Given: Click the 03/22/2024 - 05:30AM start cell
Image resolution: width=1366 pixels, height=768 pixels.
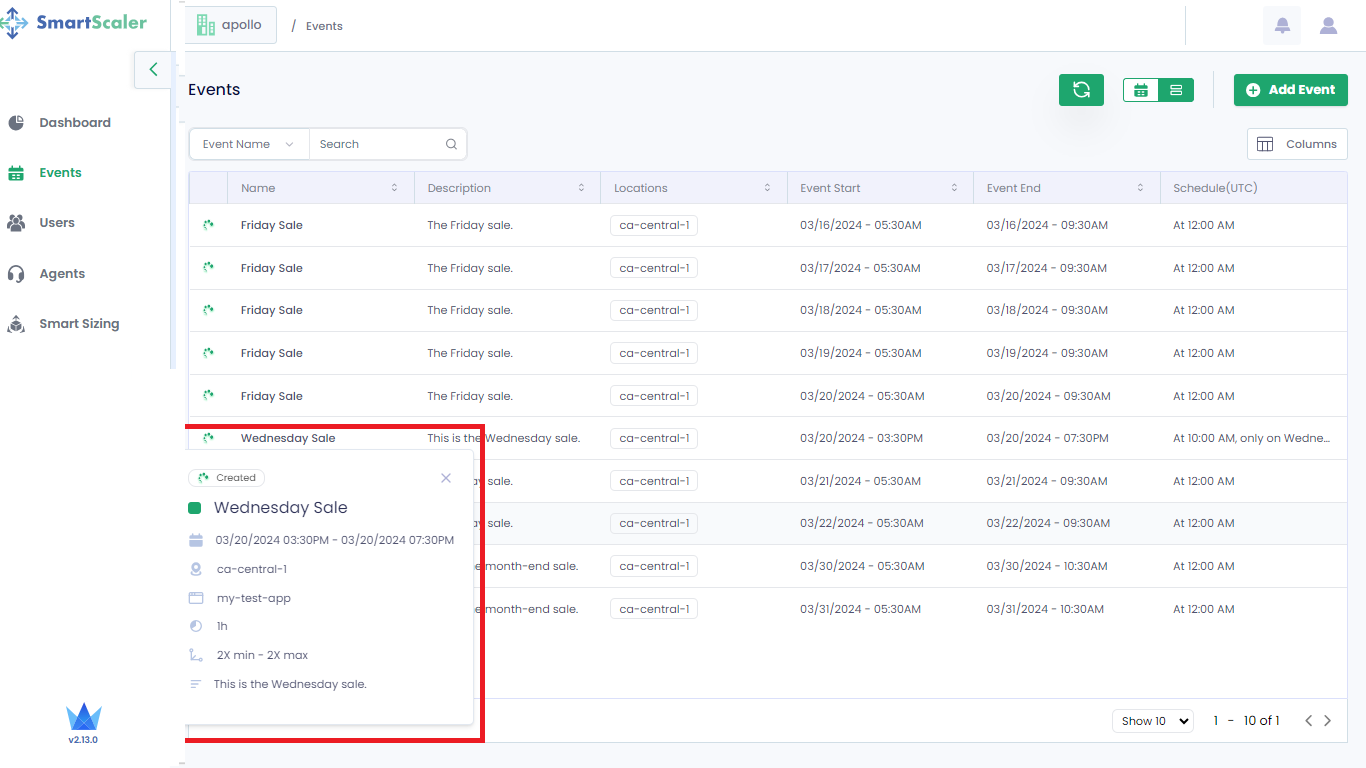Looking at the screenshot, I should tap(861, 523).
